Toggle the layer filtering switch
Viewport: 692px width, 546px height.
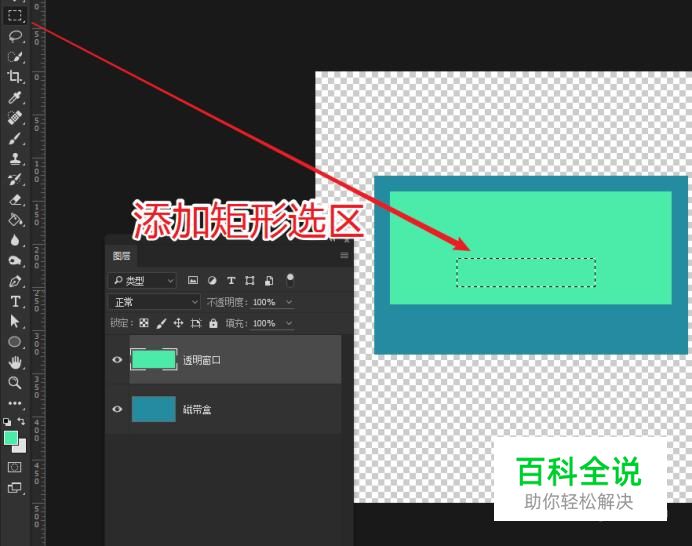(x=290, y=280)
